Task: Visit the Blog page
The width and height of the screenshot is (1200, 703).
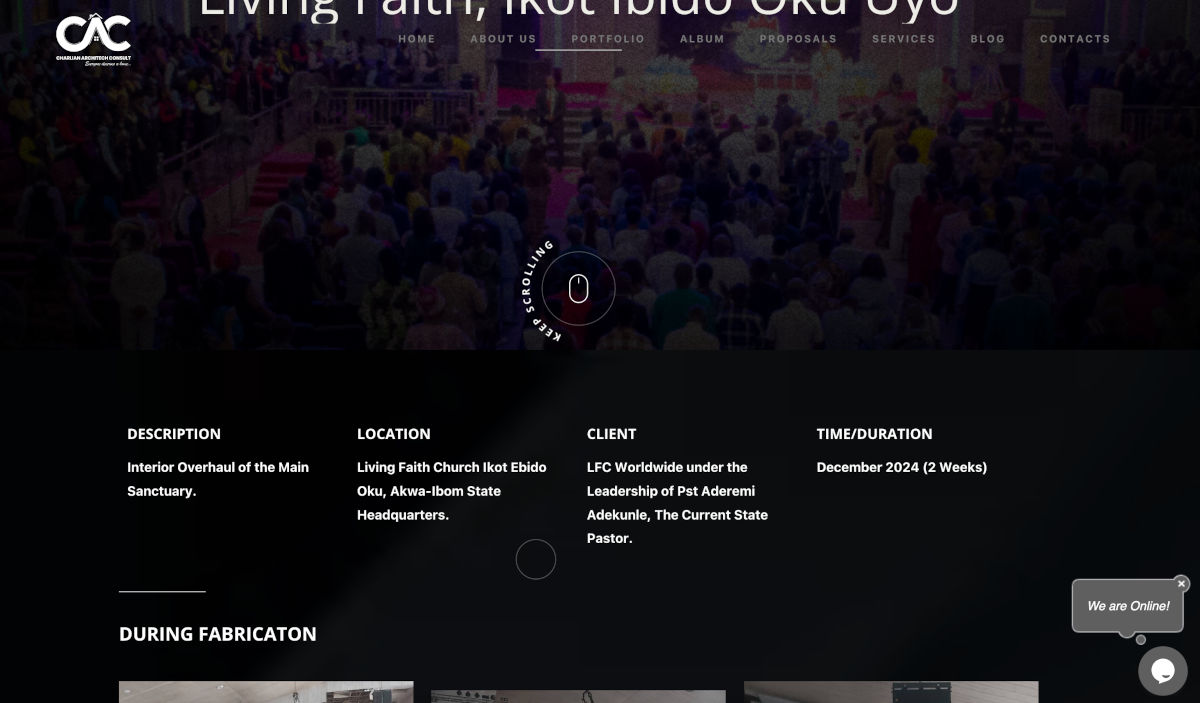Action: coord(988,39)
